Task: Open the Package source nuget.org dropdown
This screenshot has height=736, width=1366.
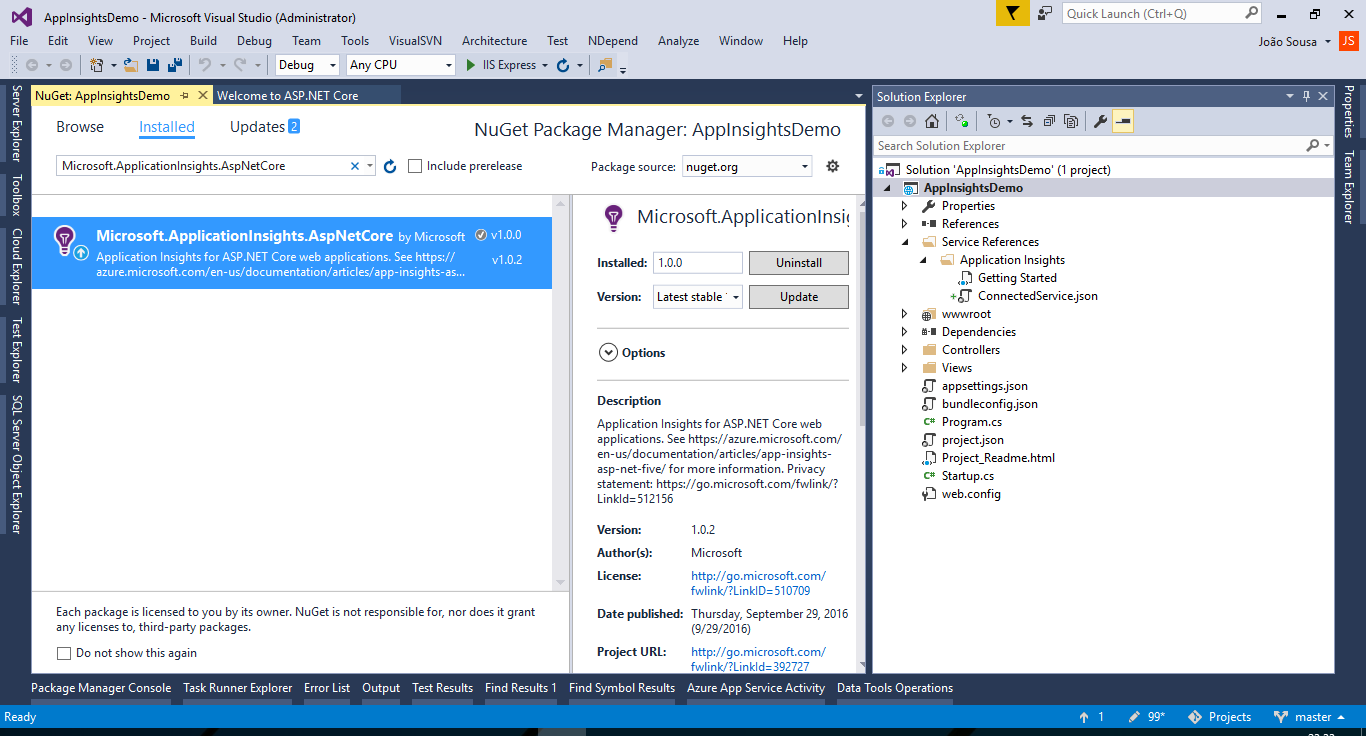Action: 747,166
